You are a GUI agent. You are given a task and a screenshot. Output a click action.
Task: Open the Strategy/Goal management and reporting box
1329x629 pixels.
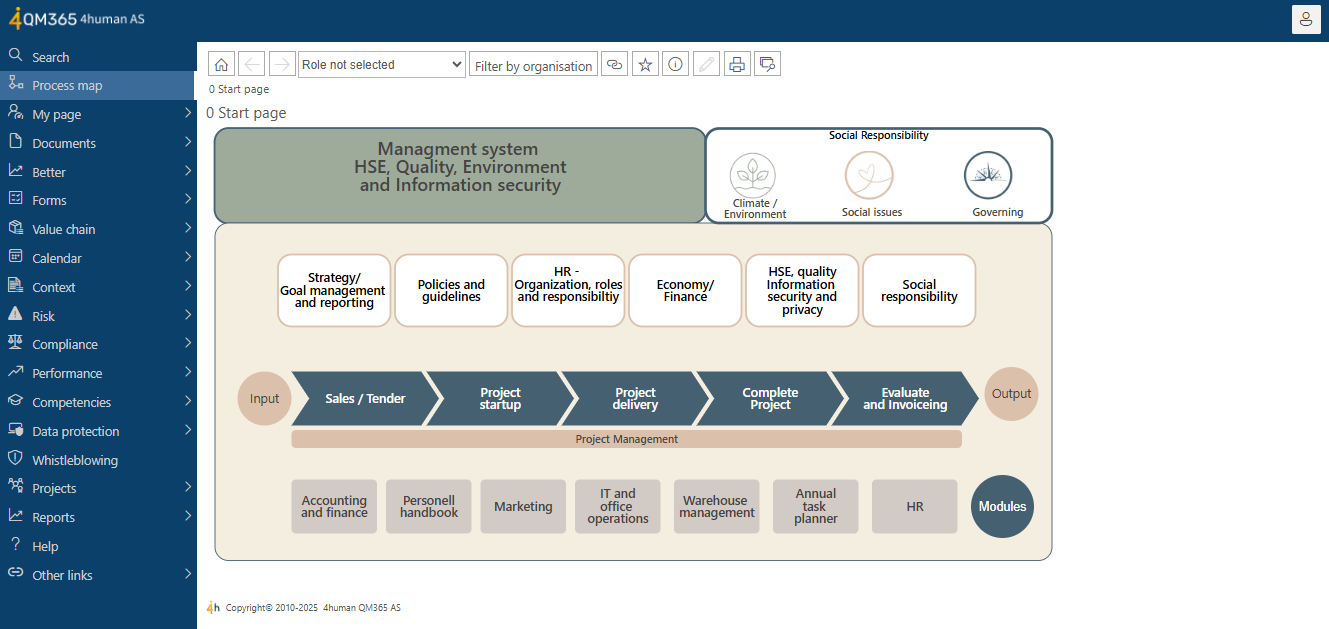334,291
